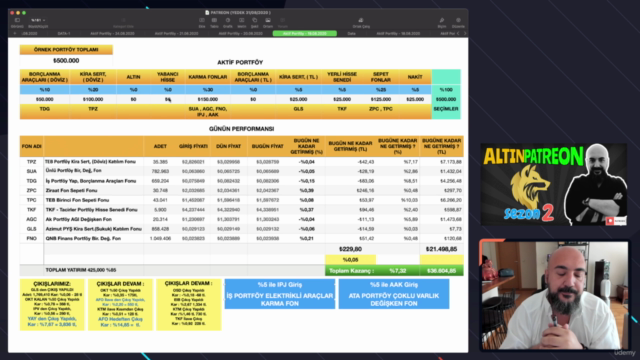Click the yellow ÇIKIŞLARIMIZ note box
The width and height of the screenshot is (640, 360).
[52, 304]
